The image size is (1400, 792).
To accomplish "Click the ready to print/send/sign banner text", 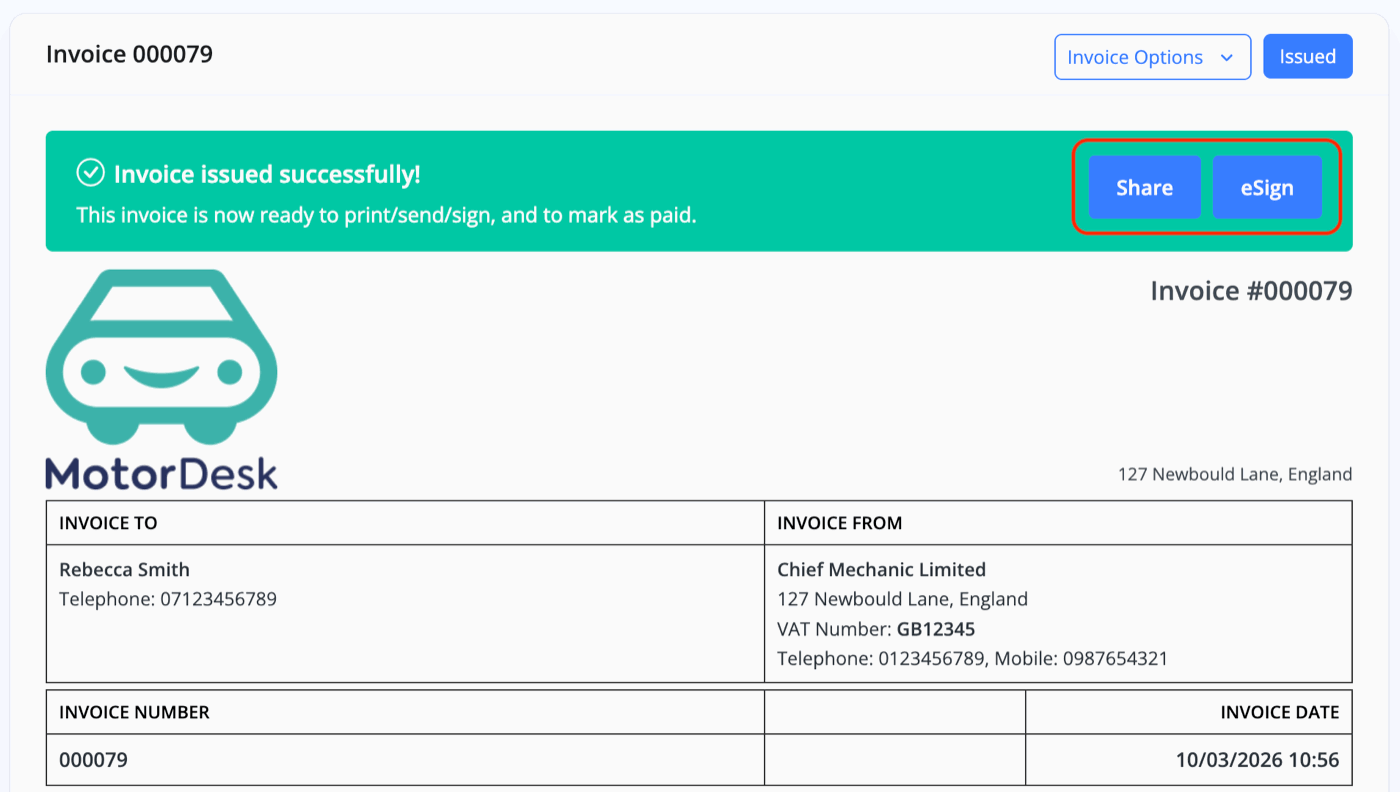I will pos(386,215).
